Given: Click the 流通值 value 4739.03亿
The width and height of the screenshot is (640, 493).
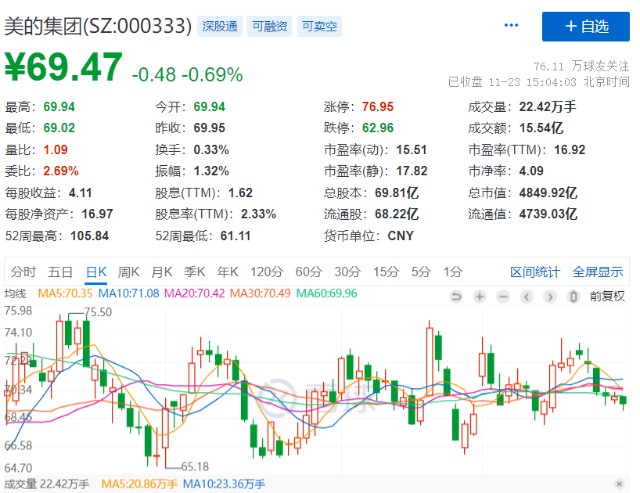Looking at the screenshot, I should click(x=548, y=214).
